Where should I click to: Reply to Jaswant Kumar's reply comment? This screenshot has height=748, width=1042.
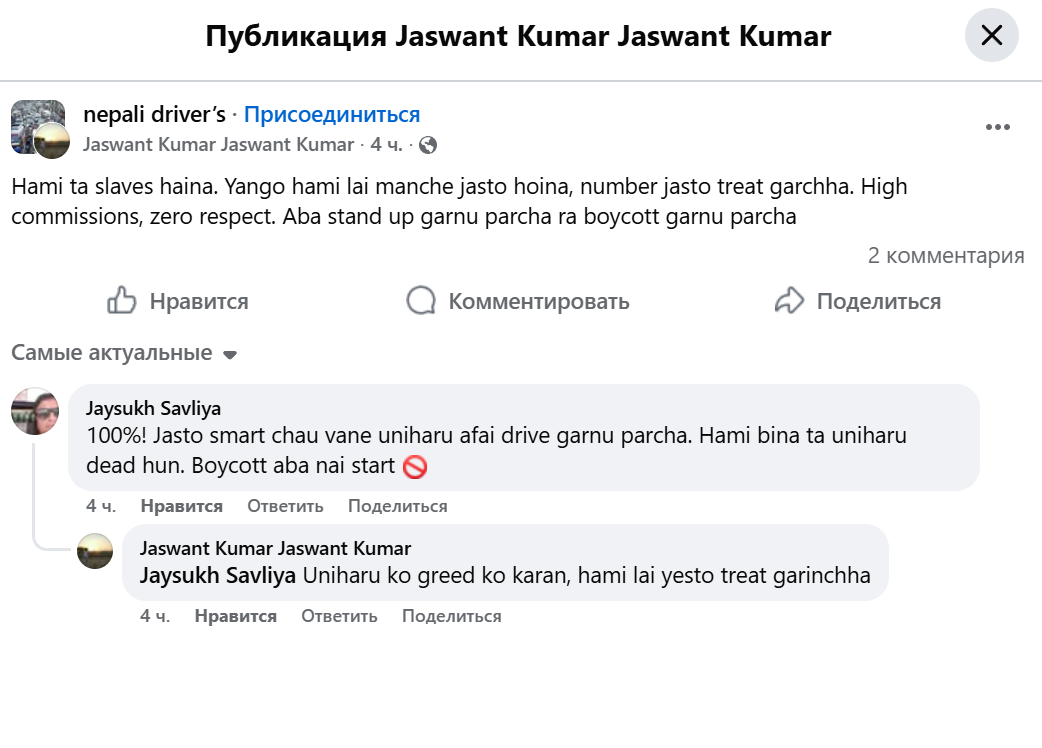click(339, 616)
